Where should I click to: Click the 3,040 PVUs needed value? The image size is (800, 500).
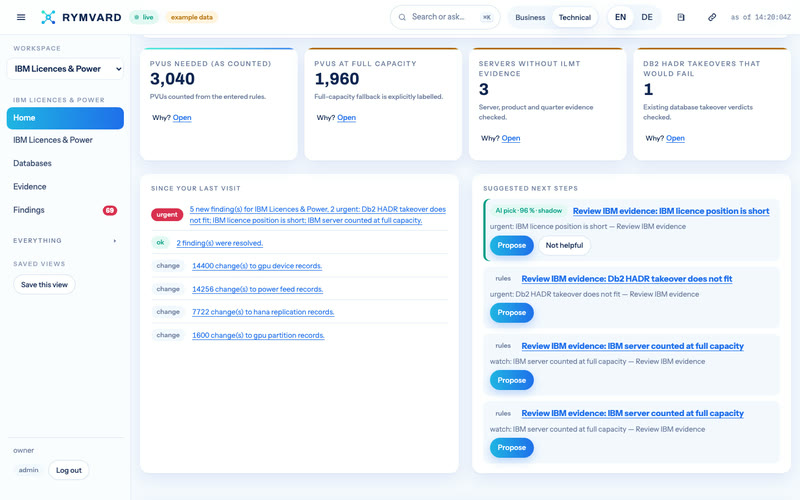172,79
